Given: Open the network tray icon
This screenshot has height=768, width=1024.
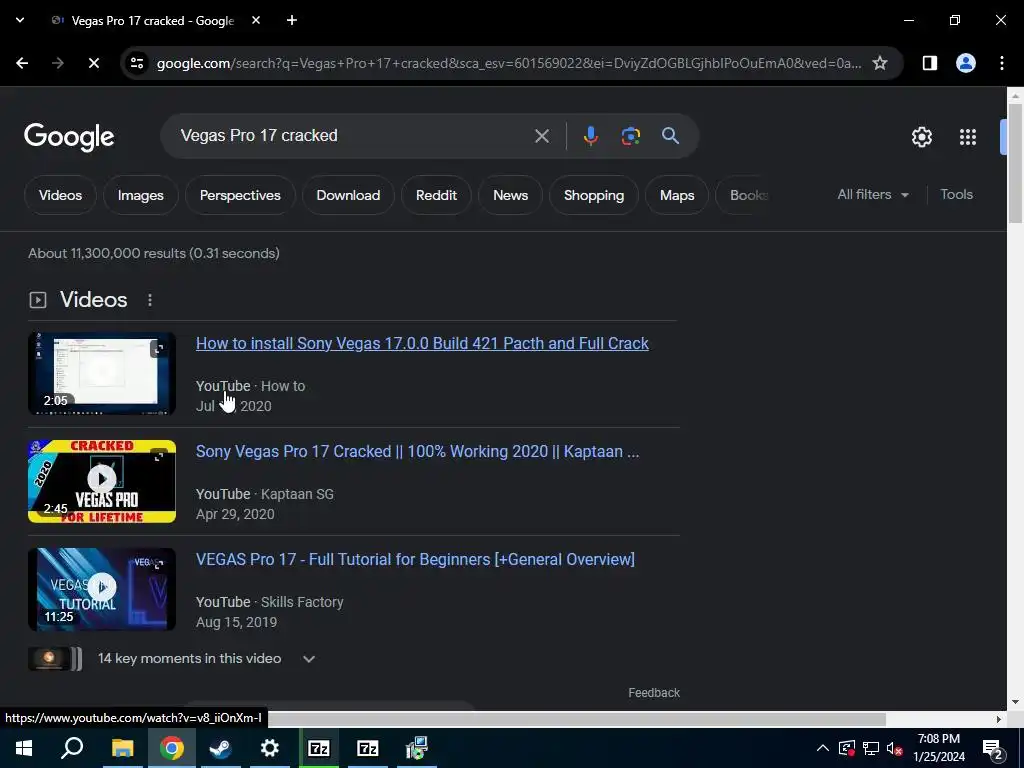Looking at the screenshot, I should (871, 748).
